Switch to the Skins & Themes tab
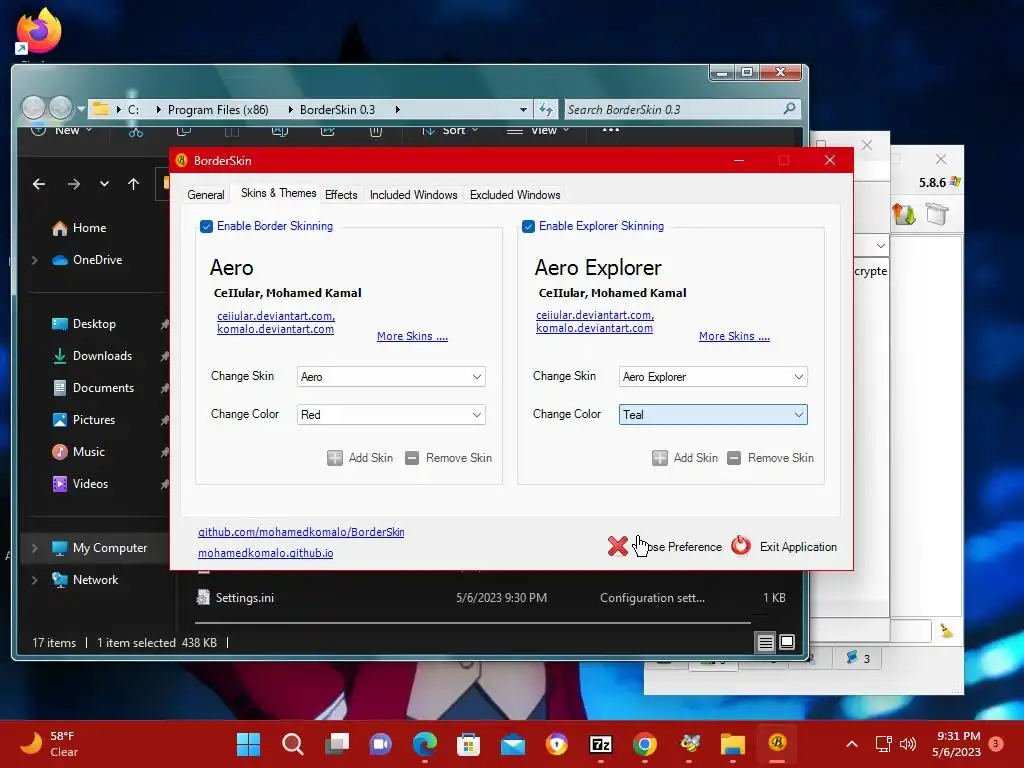This screenshot has height=768, width=1024. tap(278, 193)
